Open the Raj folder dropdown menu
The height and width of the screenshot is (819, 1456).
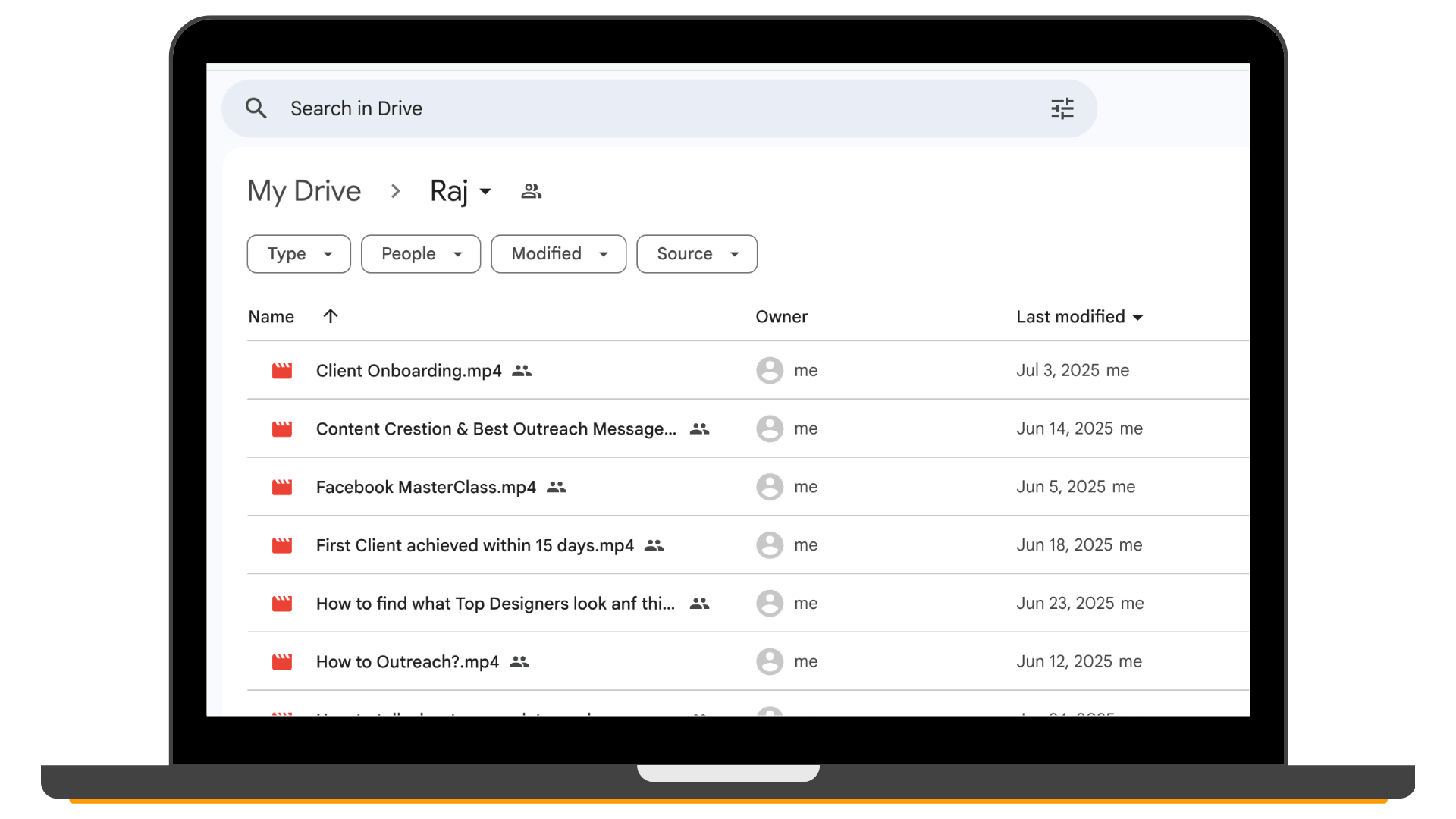click(x=485, y=191)
